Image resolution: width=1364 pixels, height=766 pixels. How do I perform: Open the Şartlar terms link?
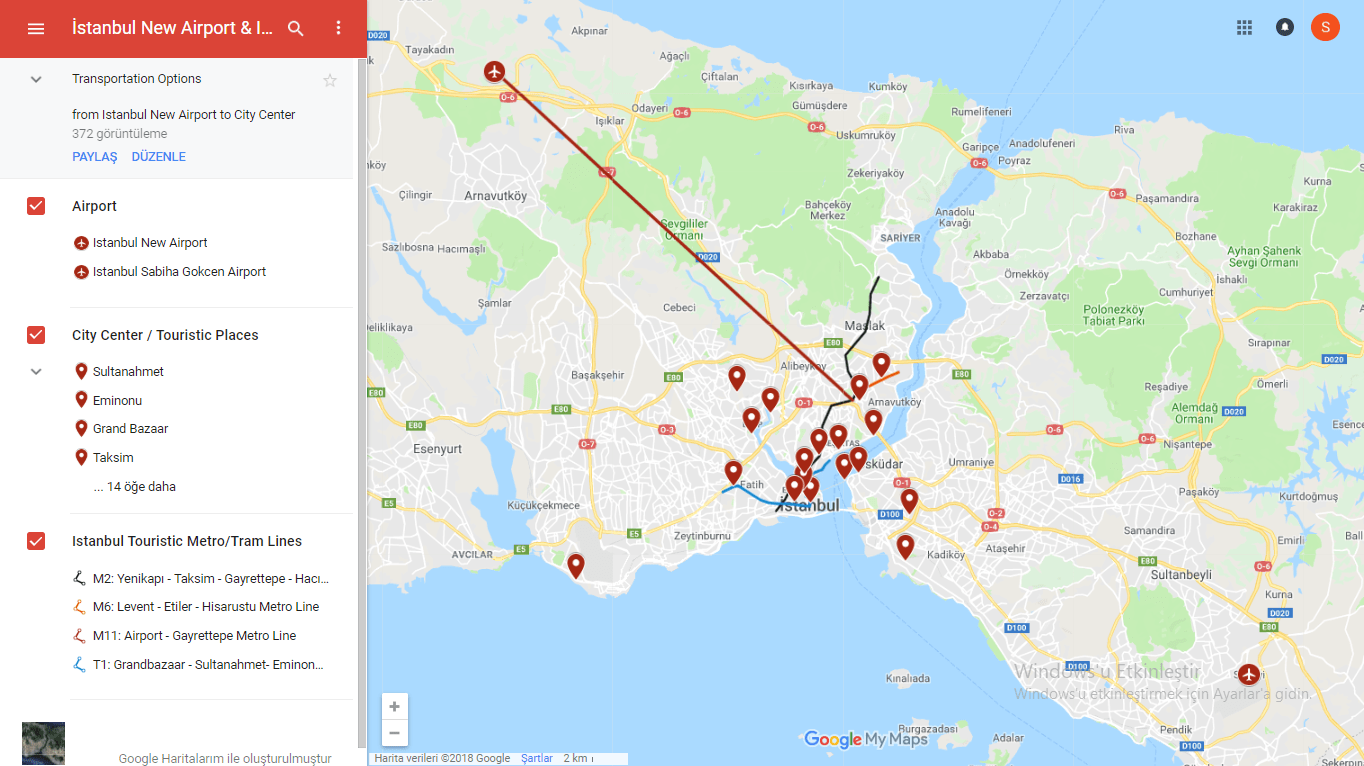[537, 759]
